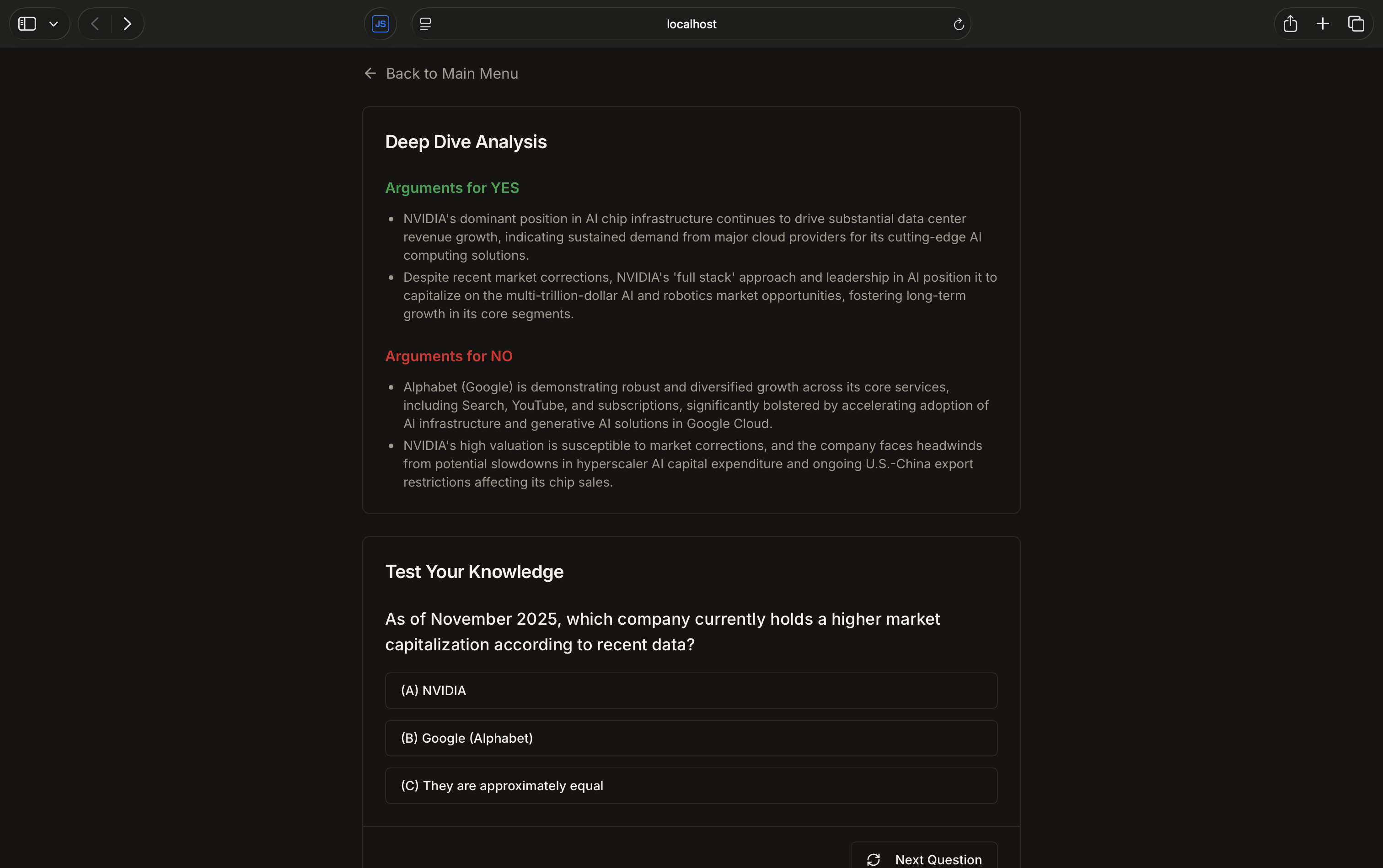Viewport: 1383px width, 868px height.
Task: Click the Arguments for NO heading
Action: coord(448,356)
